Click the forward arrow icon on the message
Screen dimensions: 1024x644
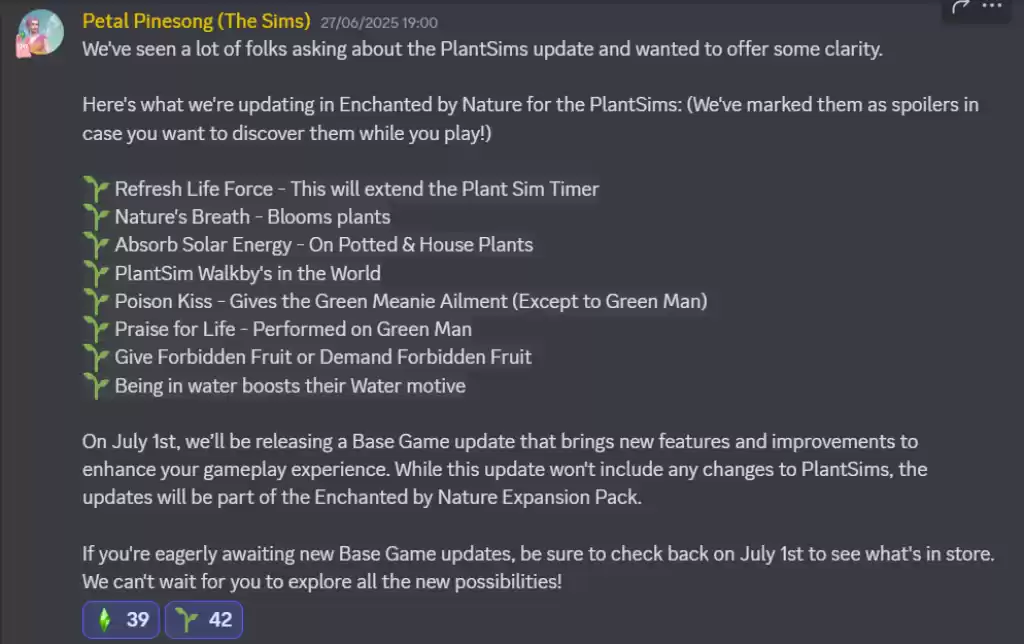pyautogui.click(x=962, y=7)
